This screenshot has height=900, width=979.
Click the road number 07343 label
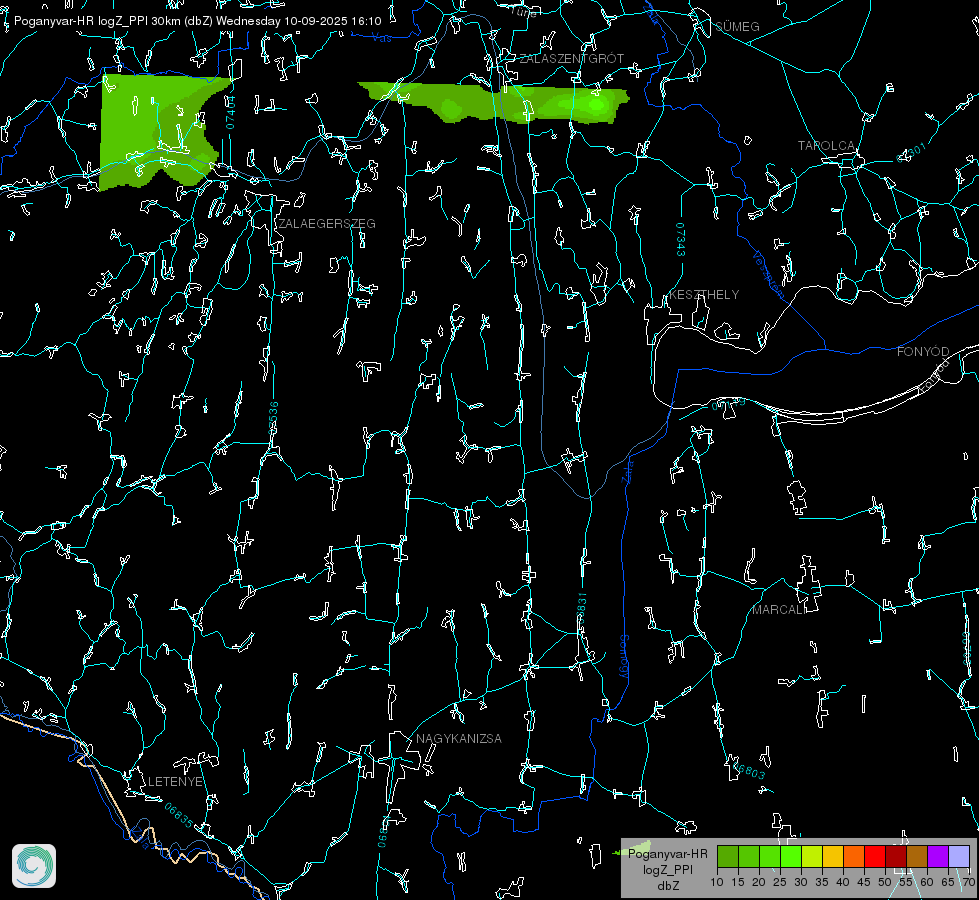[x=680, y=240]
